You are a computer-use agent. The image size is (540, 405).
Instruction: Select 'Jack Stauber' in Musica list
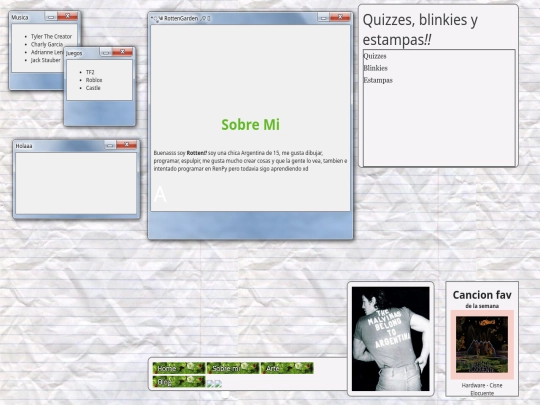(45, 60)
